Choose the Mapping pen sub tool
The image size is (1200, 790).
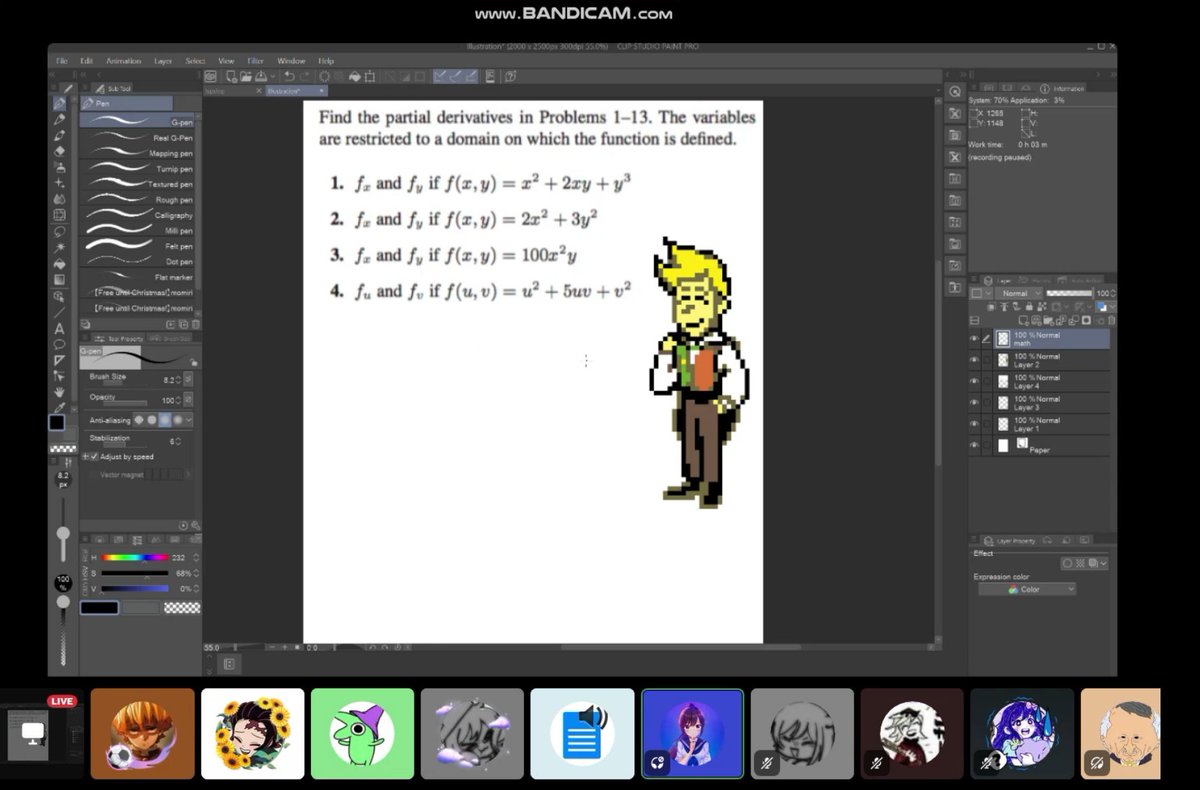click(x=139, y=153)
